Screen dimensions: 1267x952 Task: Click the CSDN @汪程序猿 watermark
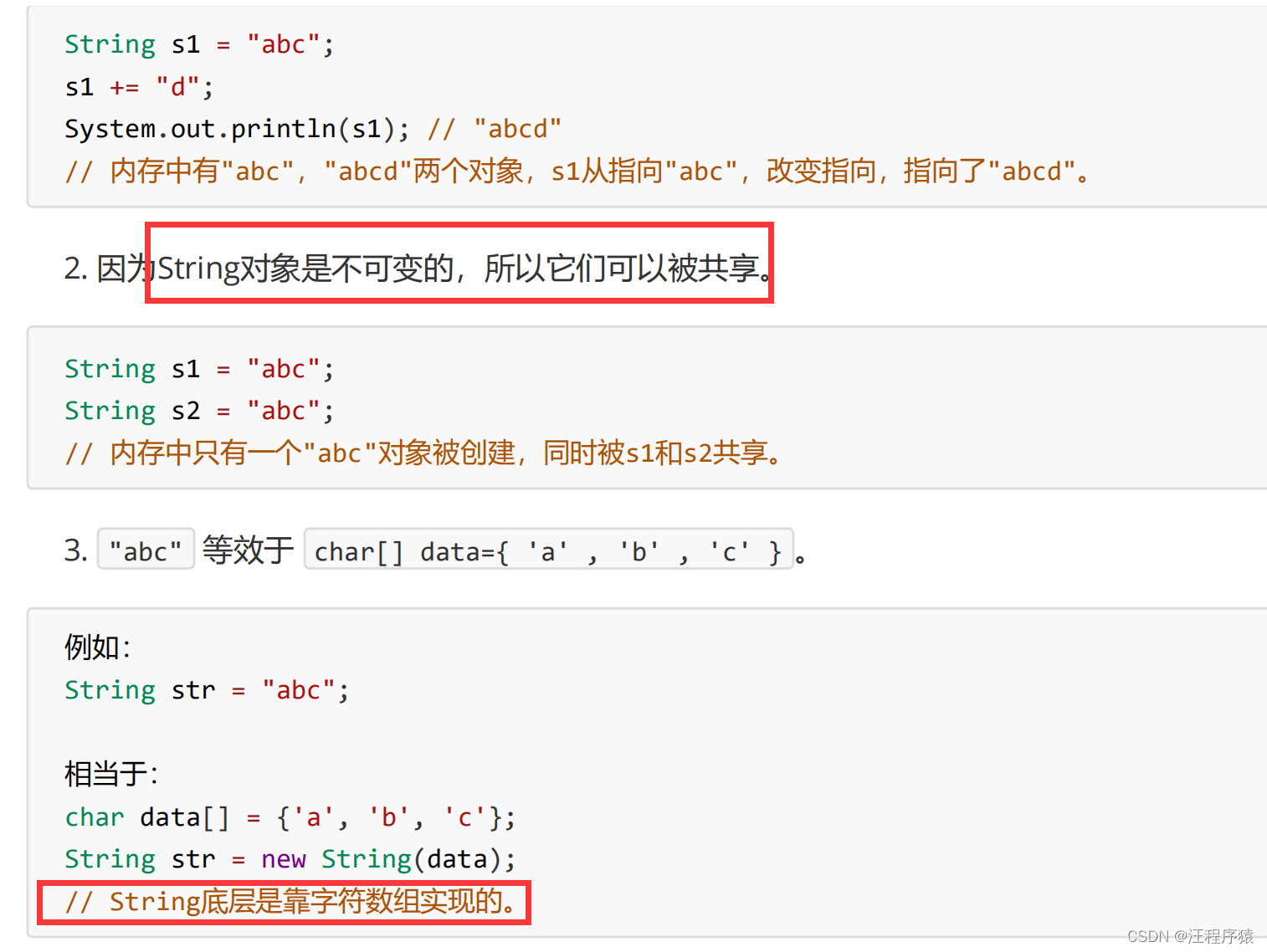1190,936
